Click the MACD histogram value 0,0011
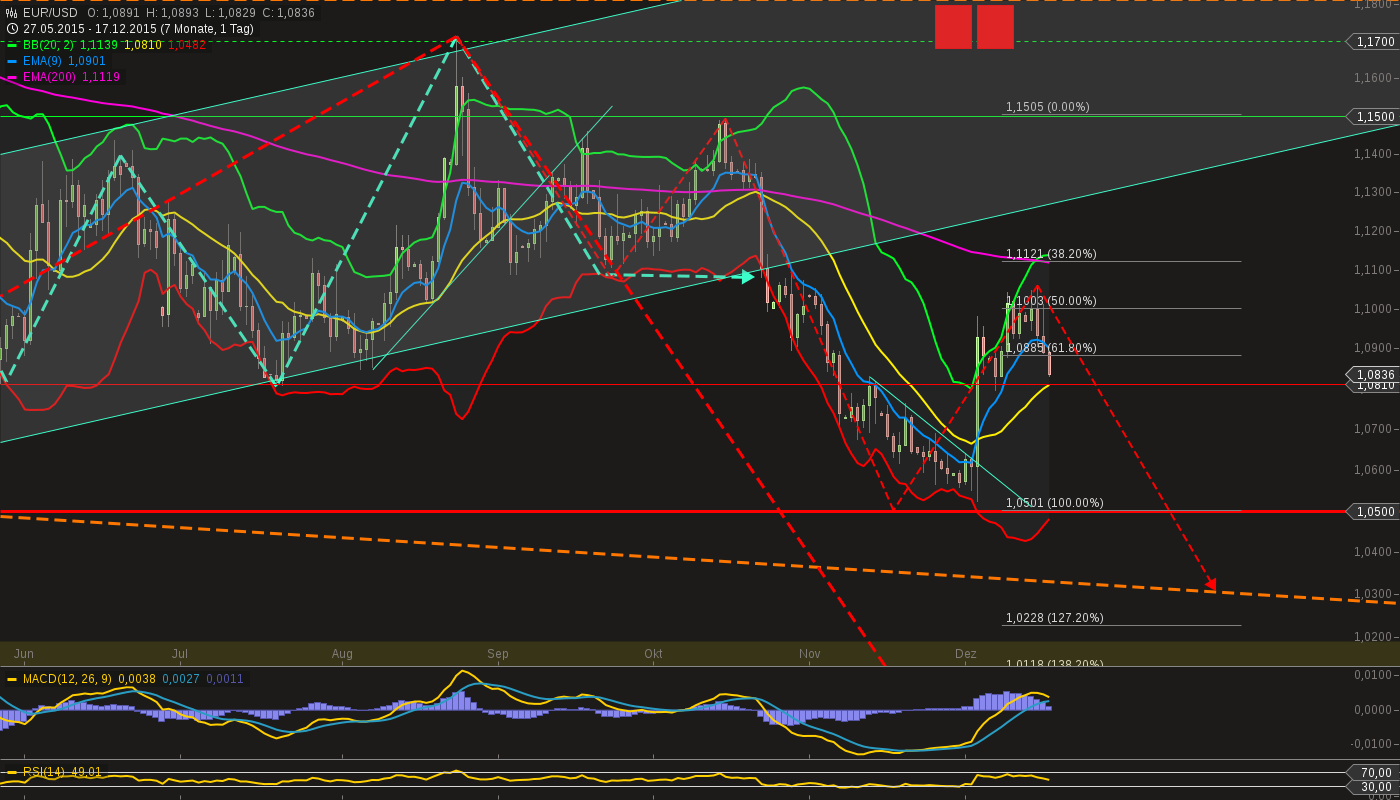 (225, 679)
